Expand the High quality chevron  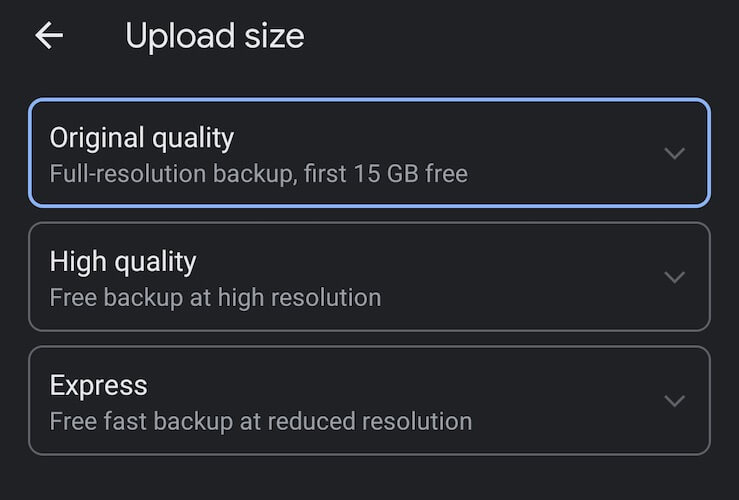tap(674, 277)
